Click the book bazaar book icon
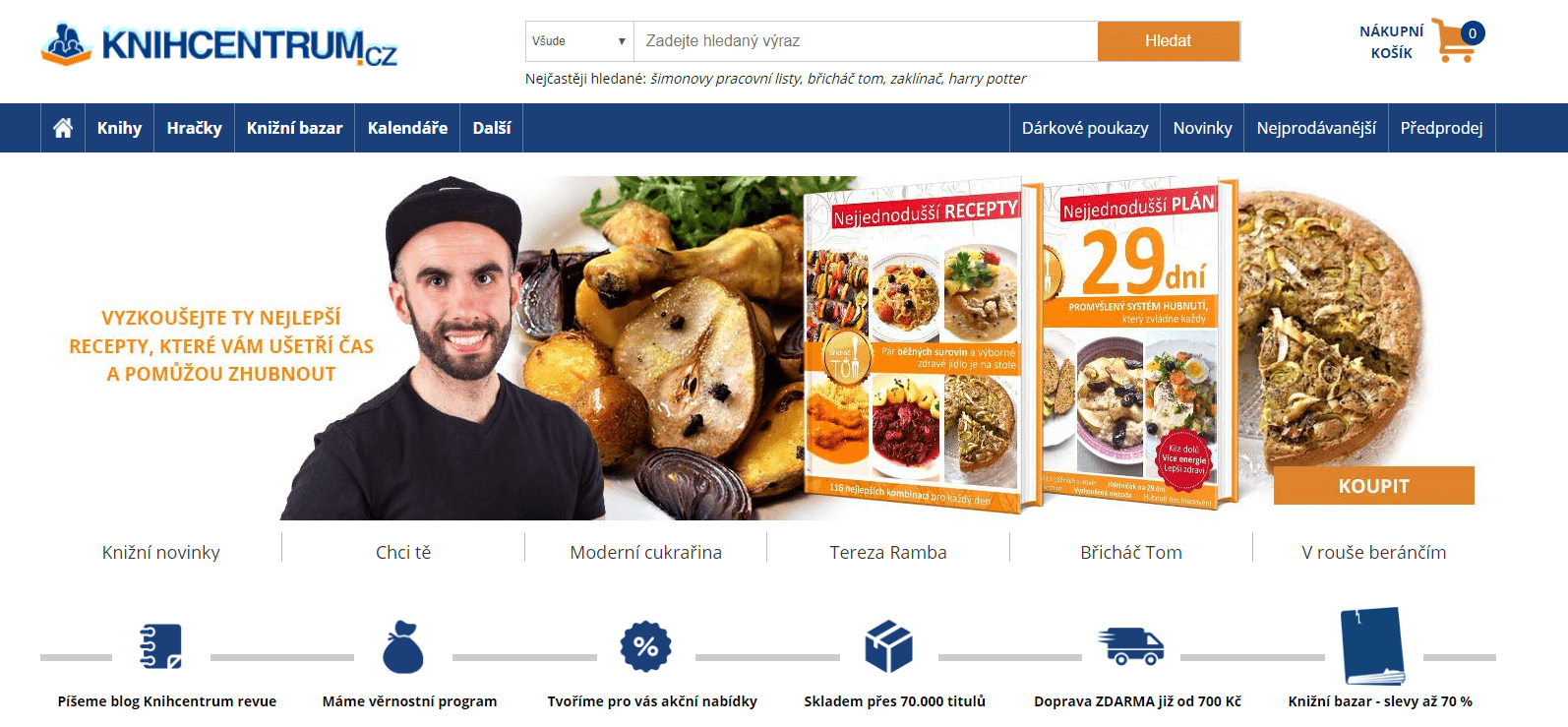 (x=1373, y=645)
